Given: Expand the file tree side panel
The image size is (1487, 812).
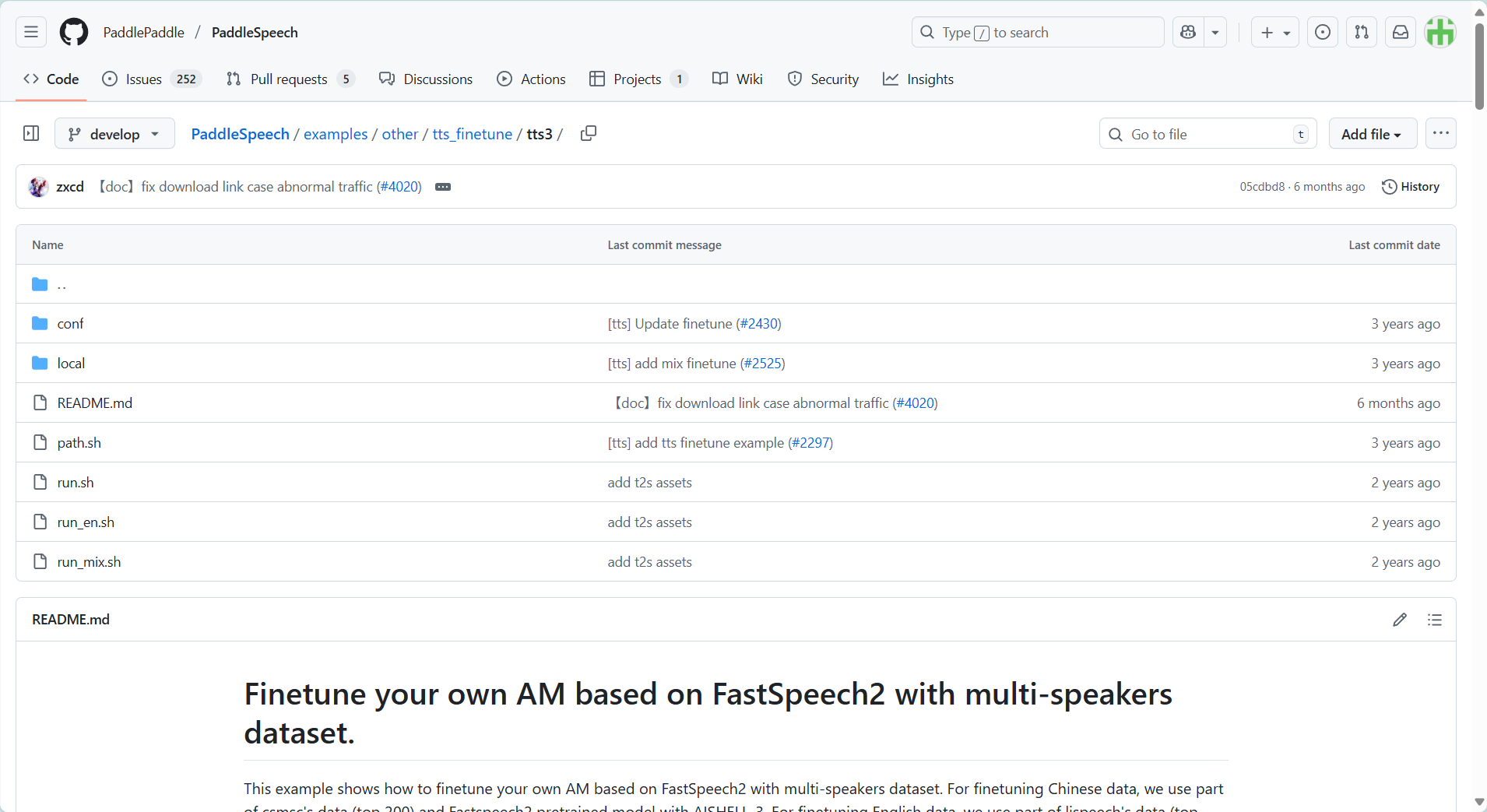Looking at the screenshot, I should point(31,133).
